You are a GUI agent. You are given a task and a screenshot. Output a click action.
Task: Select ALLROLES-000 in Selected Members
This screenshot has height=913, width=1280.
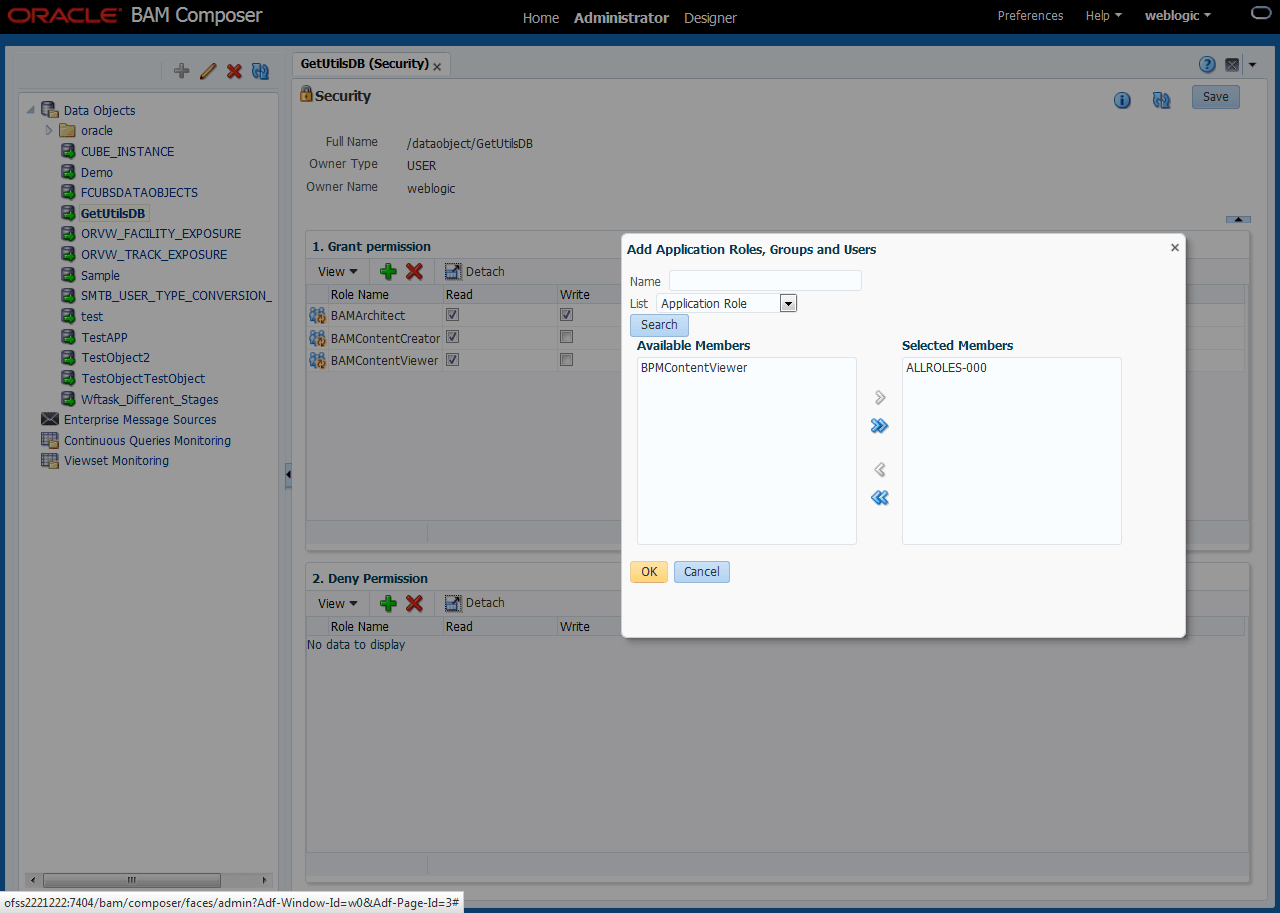[946, 368]
